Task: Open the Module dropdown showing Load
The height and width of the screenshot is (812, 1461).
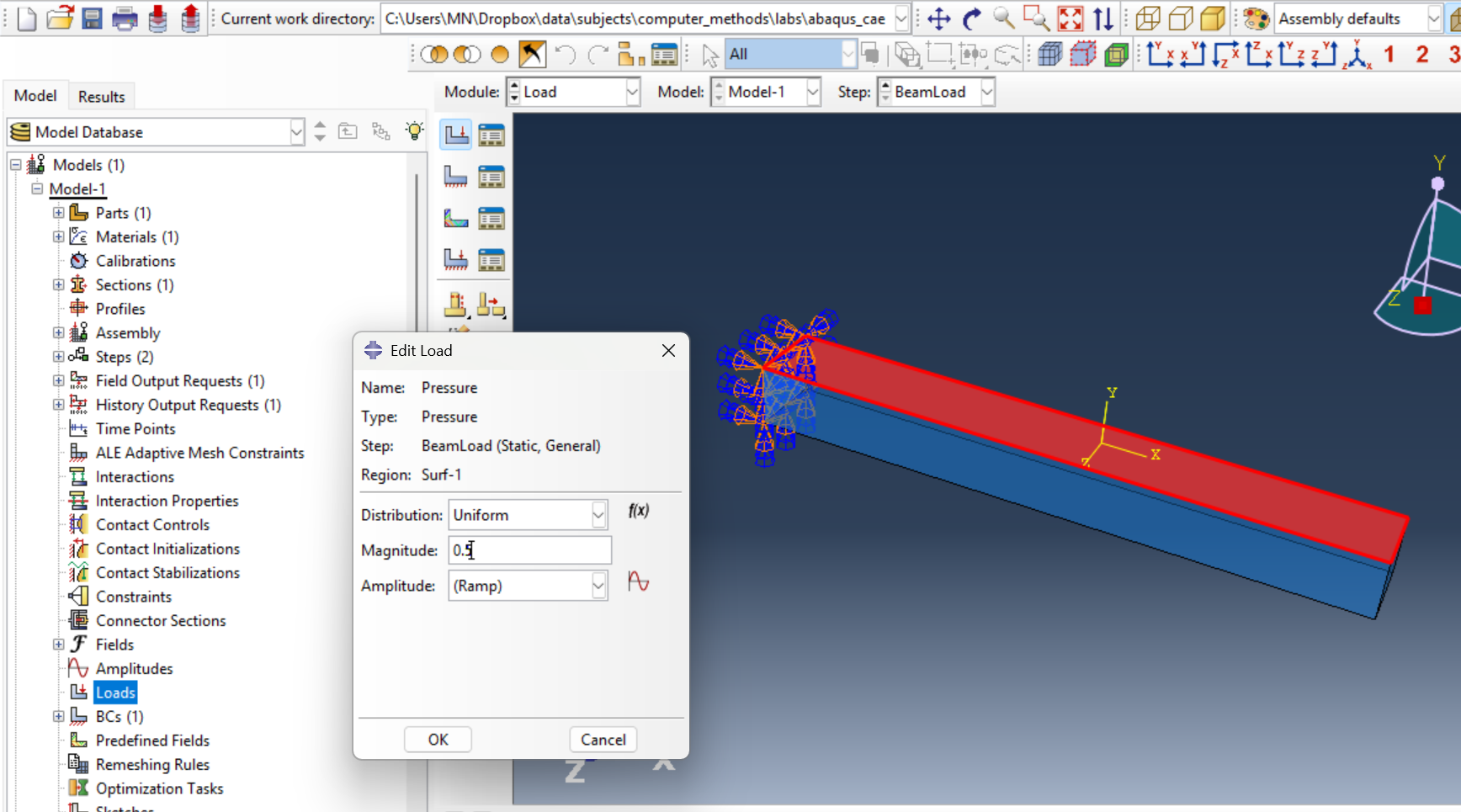Action: 632,92
